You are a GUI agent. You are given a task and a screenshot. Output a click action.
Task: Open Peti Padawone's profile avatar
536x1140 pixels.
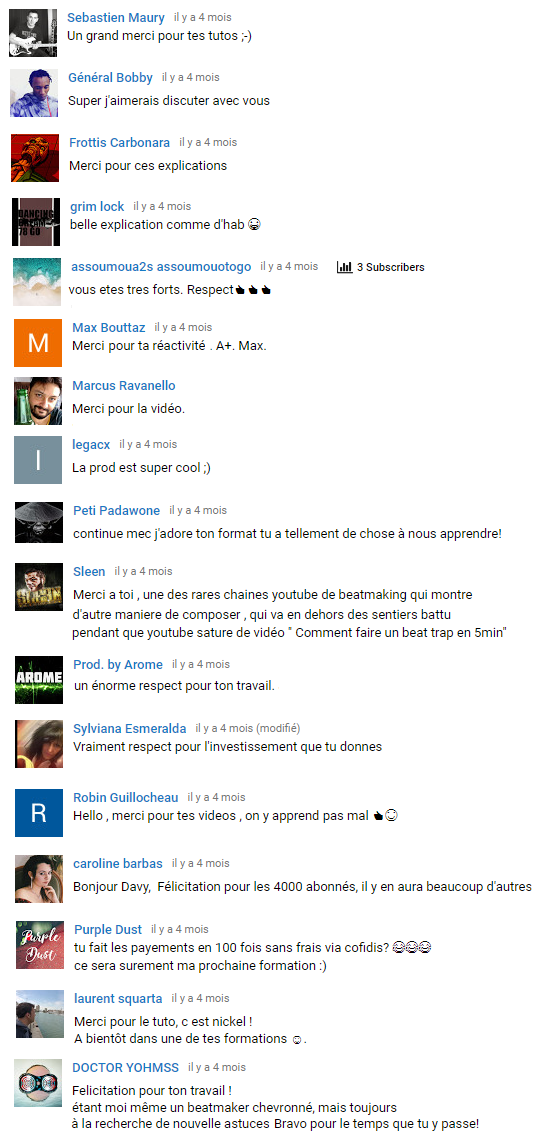(39, 522)
